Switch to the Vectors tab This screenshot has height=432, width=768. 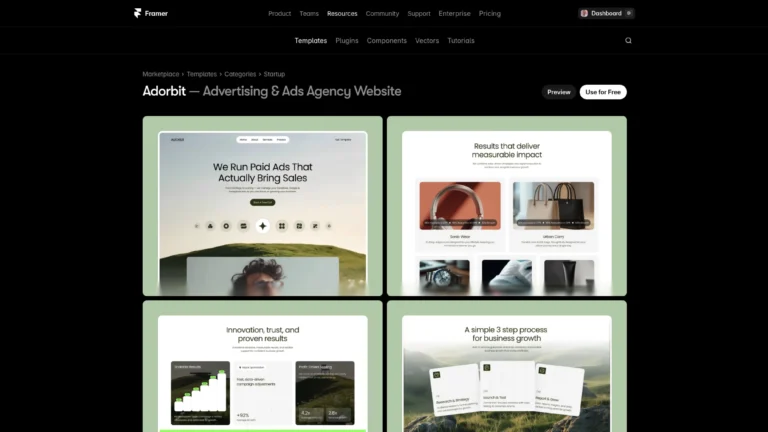tap(427, 41)
